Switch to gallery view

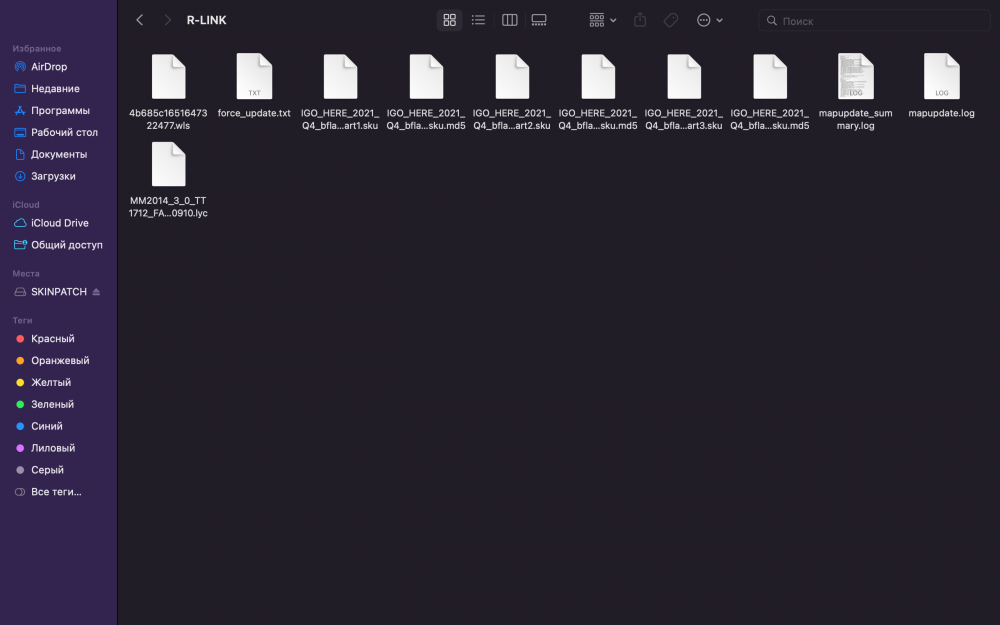coord(539,20)
